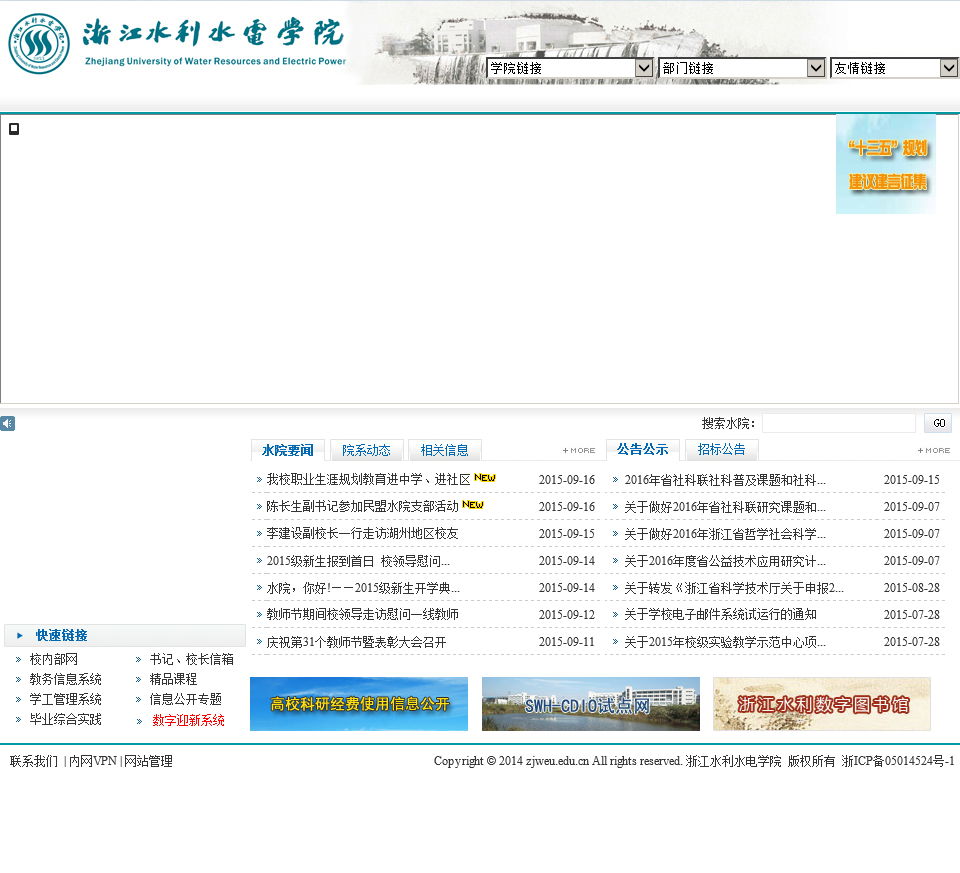Open the 十三五规划 建议建言征集 banner
Image resolution: width=960 pixels, height=873 pixels.
coord(886,164)
